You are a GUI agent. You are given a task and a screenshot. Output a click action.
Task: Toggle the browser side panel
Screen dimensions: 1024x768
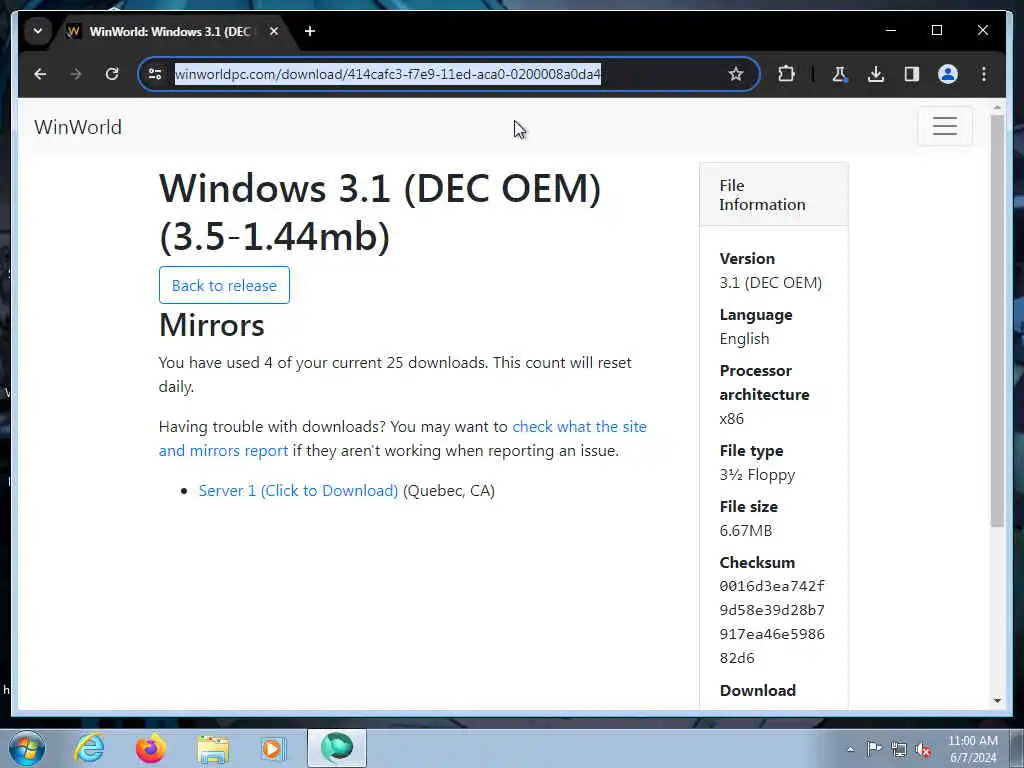(x=912, y=74)
